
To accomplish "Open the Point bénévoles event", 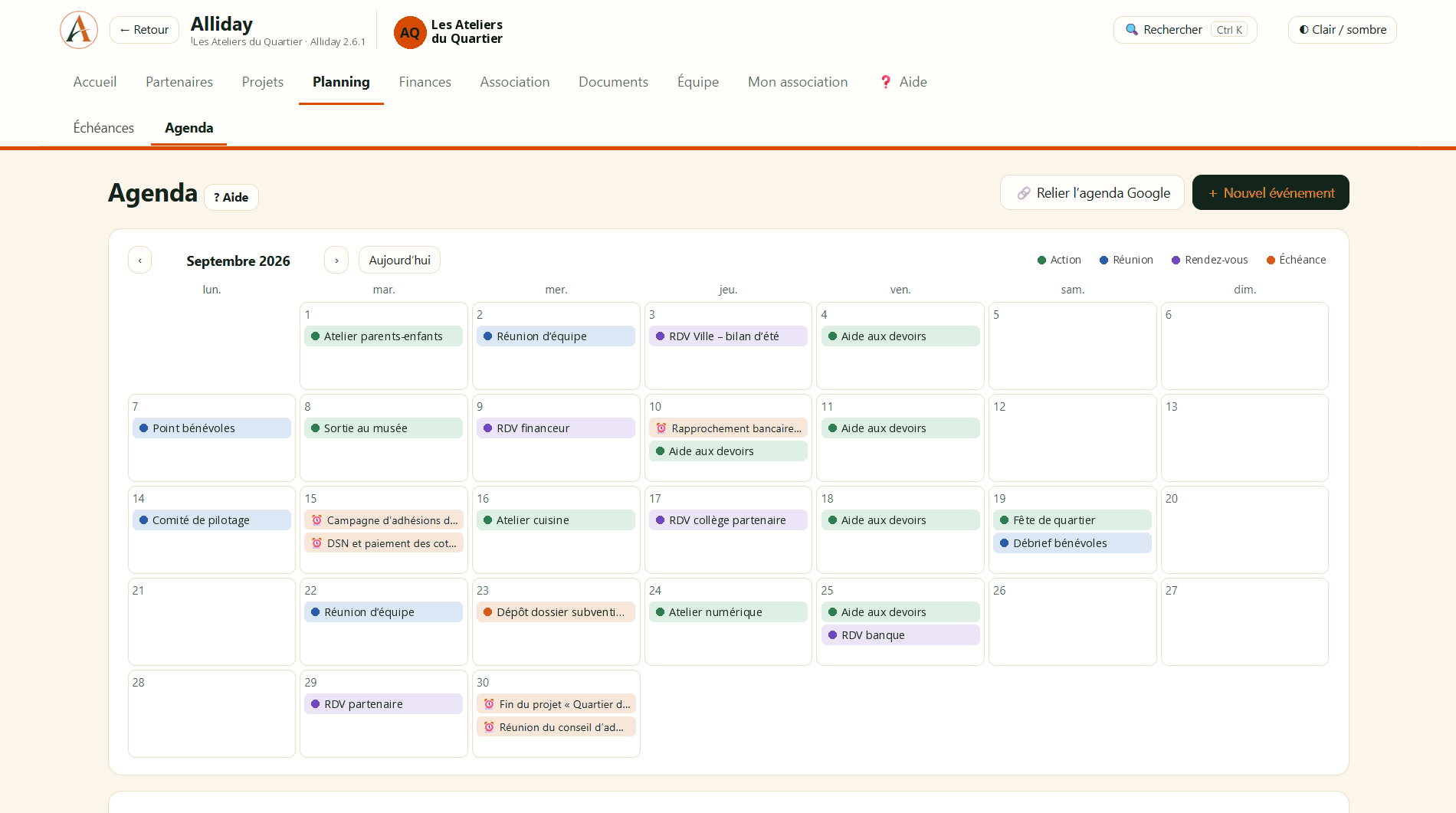I will [212, 428].
